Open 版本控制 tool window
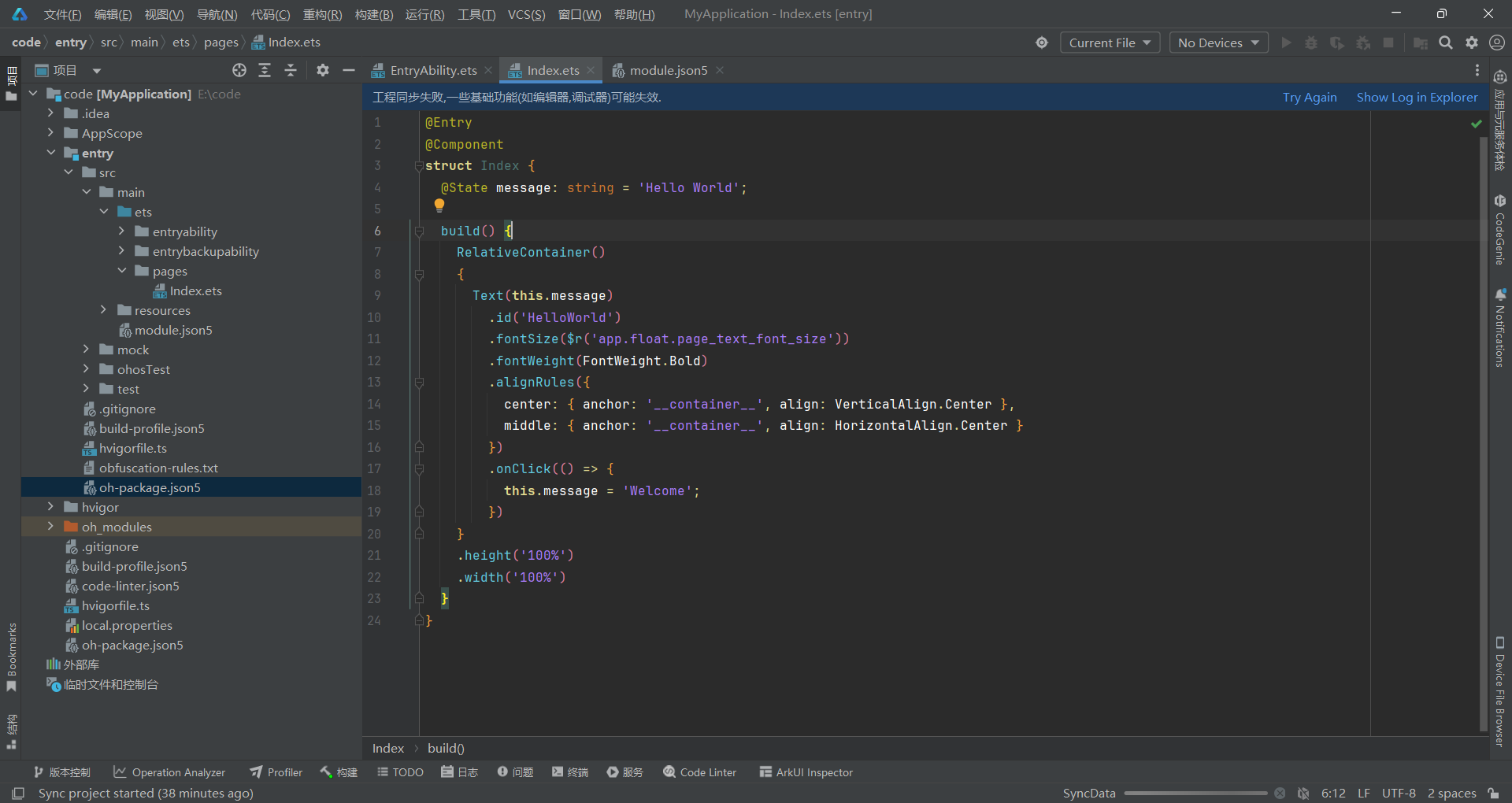This screenshot has width=1512, height=803. point(62,772)
